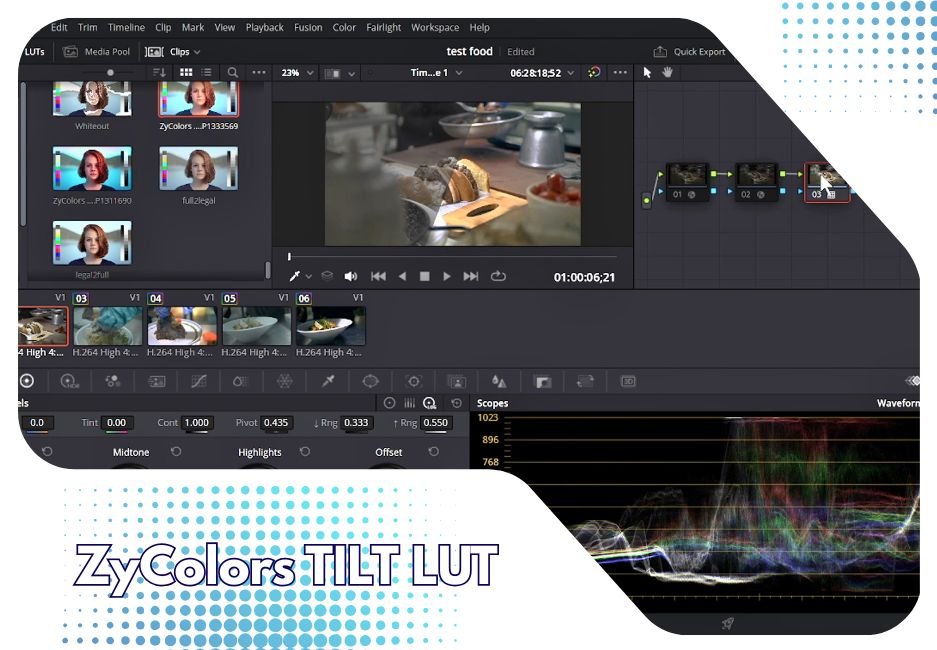Open the 23% viewer zoom dropdown

pos(297,73)
